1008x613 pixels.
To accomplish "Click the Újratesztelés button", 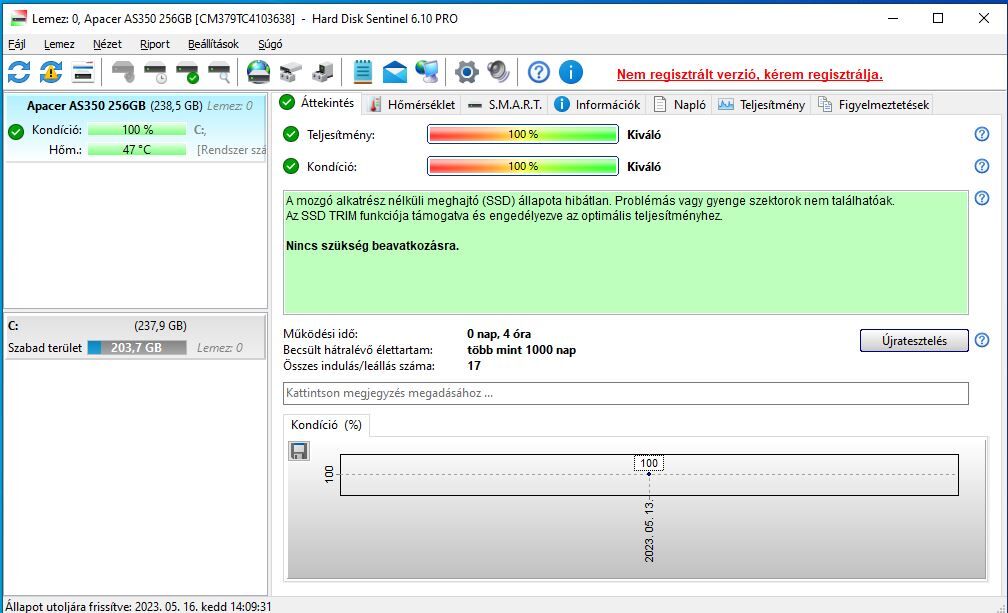I will click(914, 341).
